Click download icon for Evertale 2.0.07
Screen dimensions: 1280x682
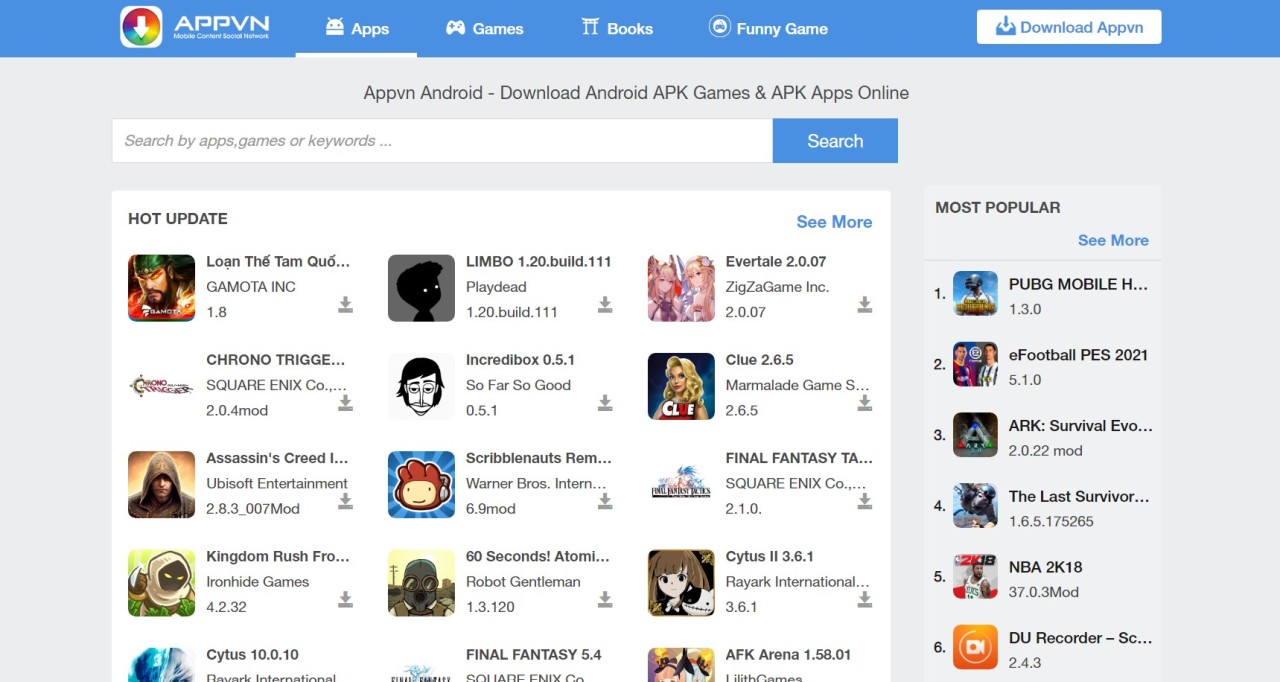pos(865,305)
